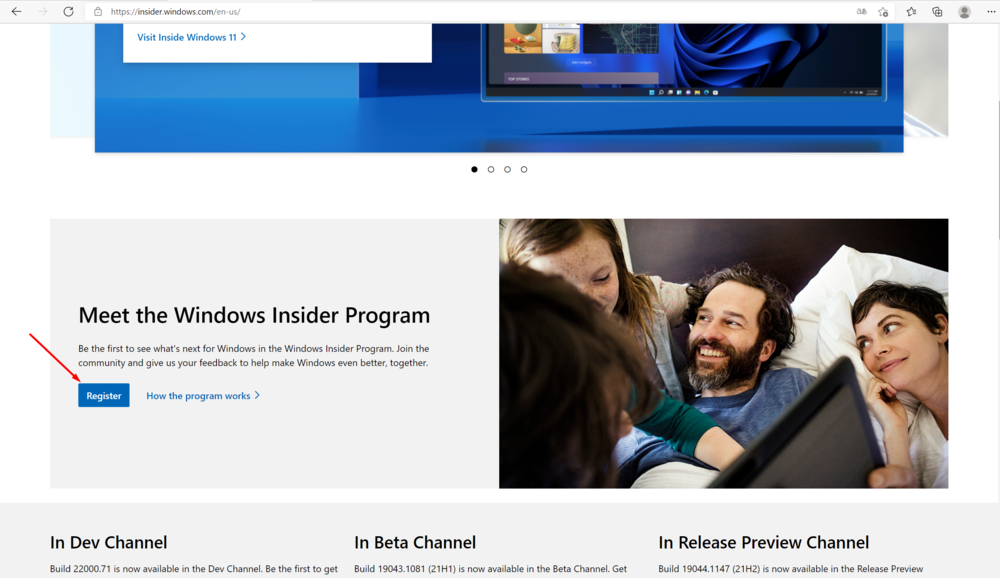Click the browser Back arrow
Viewport: 1000px width, 578px height.
point(16,12)
